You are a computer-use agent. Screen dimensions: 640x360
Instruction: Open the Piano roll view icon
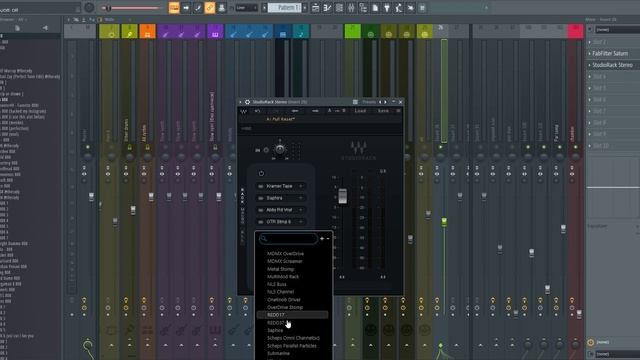click(x=327, y=8)
